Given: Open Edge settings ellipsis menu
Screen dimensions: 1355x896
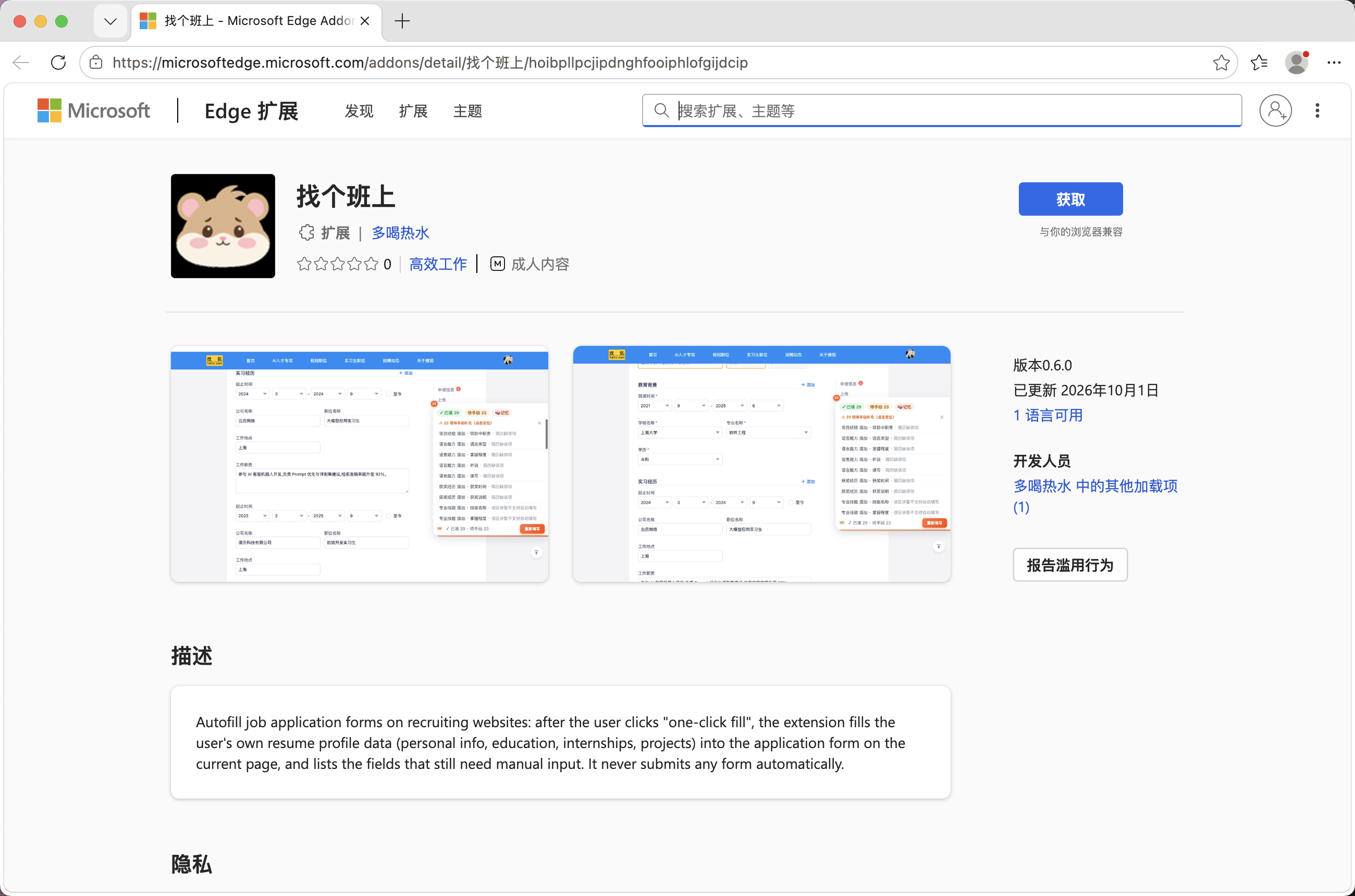Looking at the screenshot, I should pos(1335,63).
